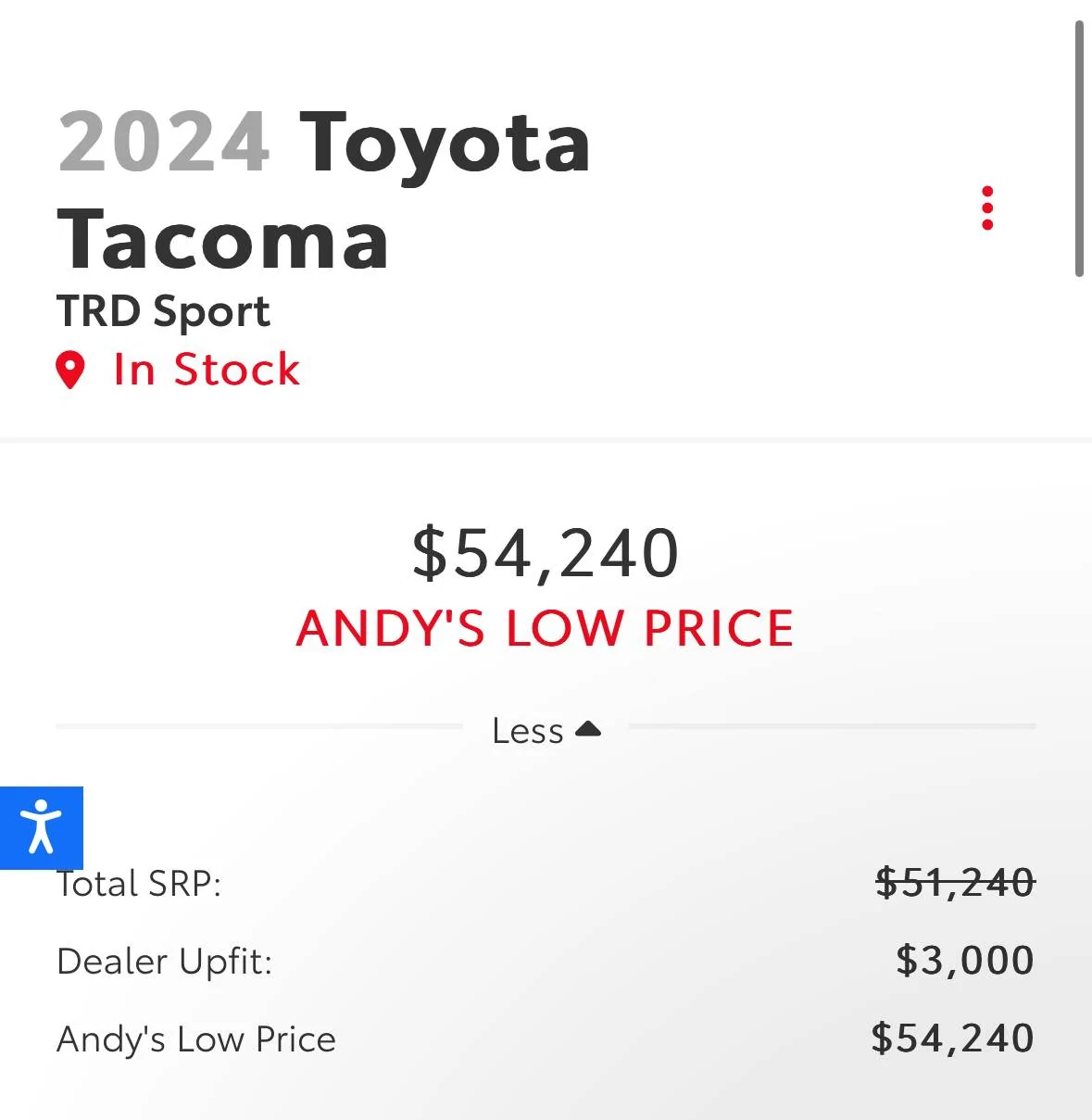Click the Andy's Low Price row label
Viewport: 1092px width, 1120px height.
[196, 1039]
